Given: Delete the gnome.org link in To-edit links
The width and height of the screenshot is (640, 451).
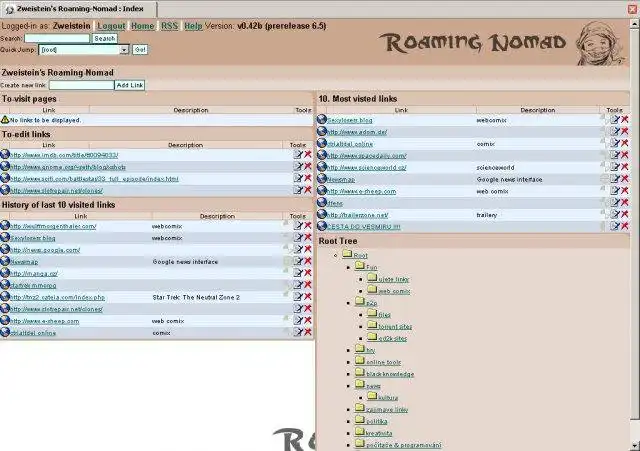Looking at the screenshot, I should tap(308, 166).
